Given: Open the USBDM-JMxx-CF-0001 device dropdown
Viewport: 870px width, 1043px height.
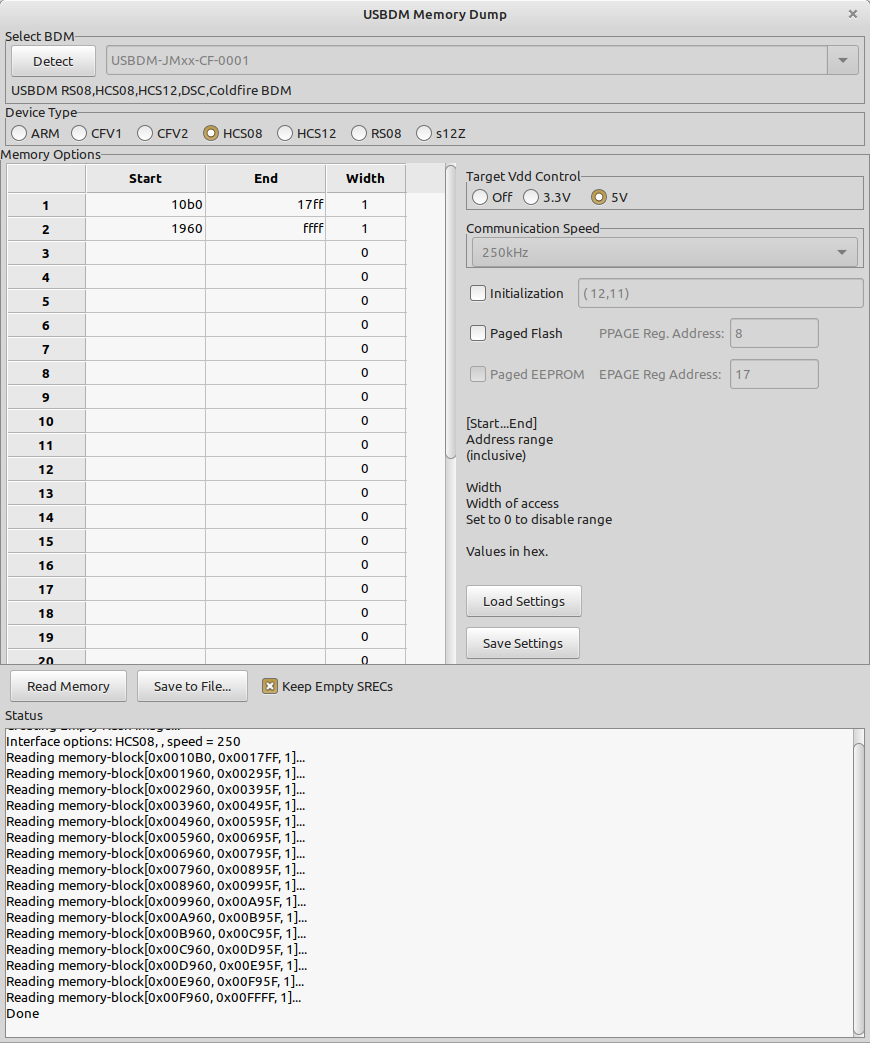Looking at the screenshot, I should pyautogui.click(x=841, y=60).
